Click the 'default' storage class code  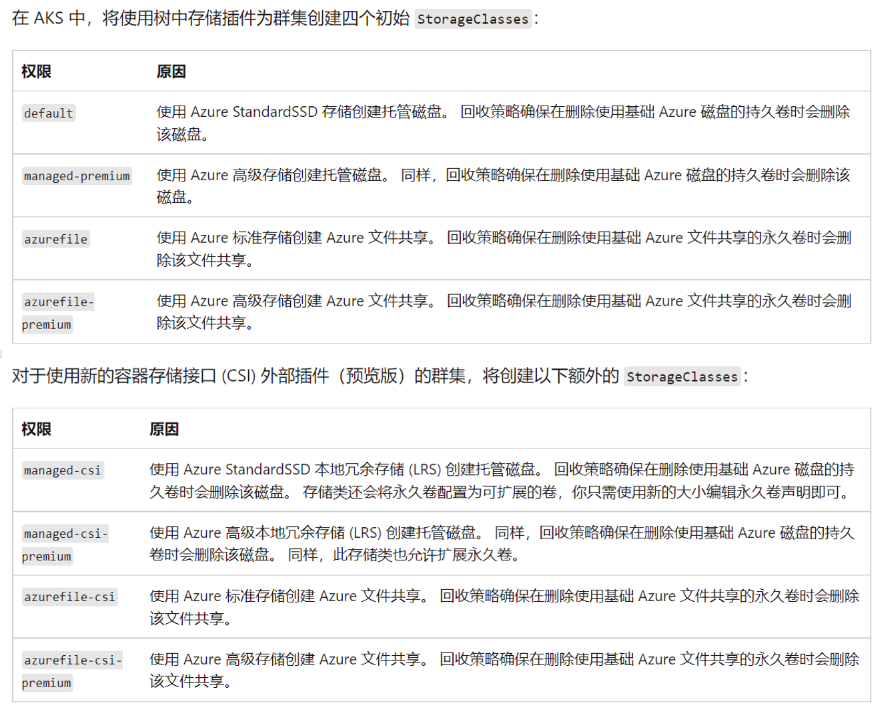(x=49, y=113)
